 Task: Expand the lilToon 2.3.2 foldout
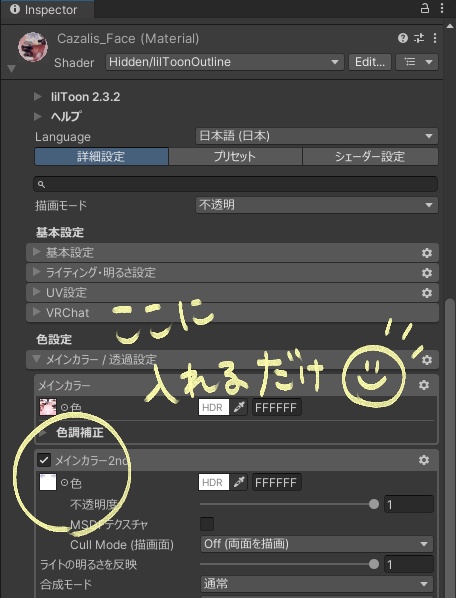pos(37,96)
